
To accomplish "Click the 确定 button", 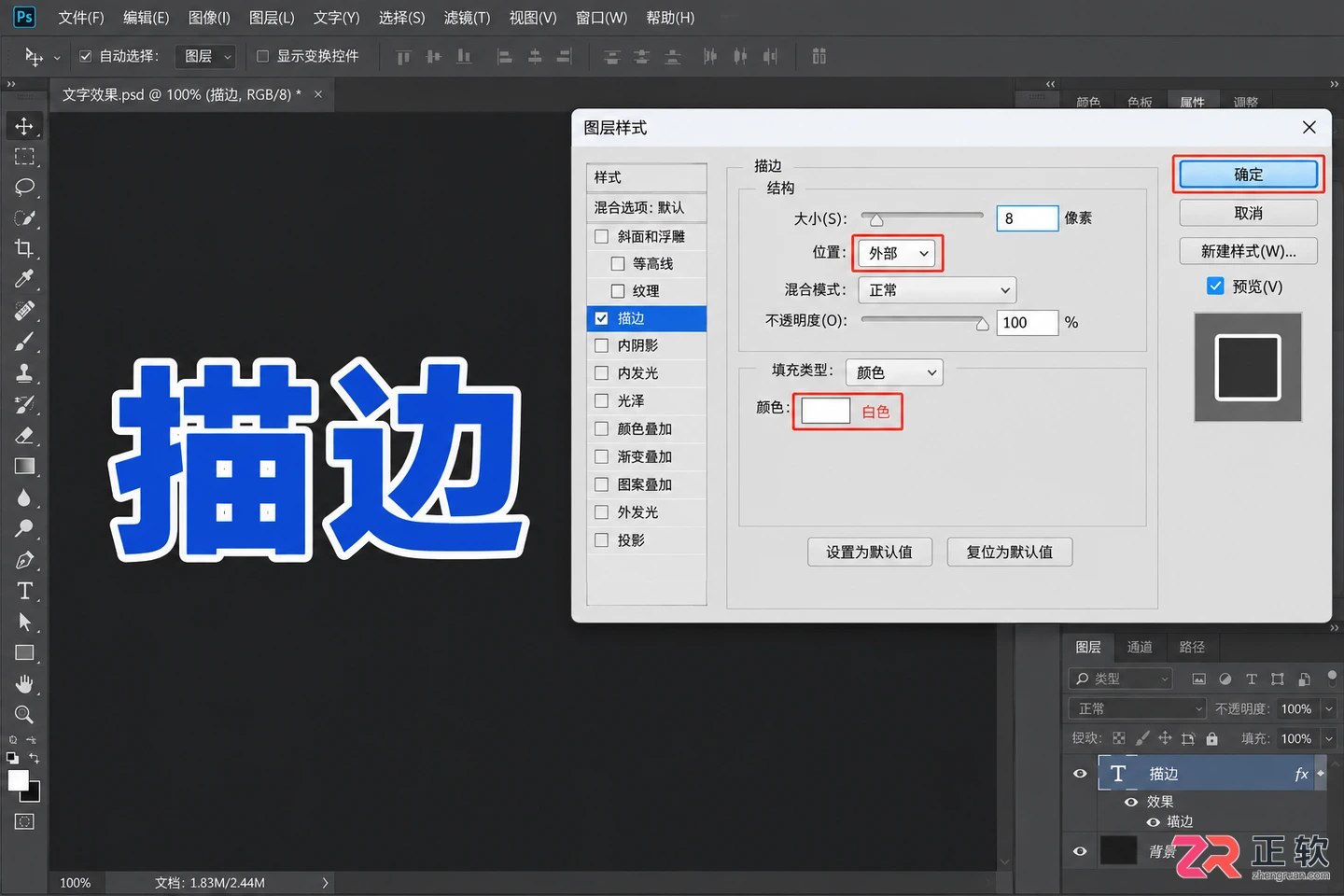I will pos(1249,175).
